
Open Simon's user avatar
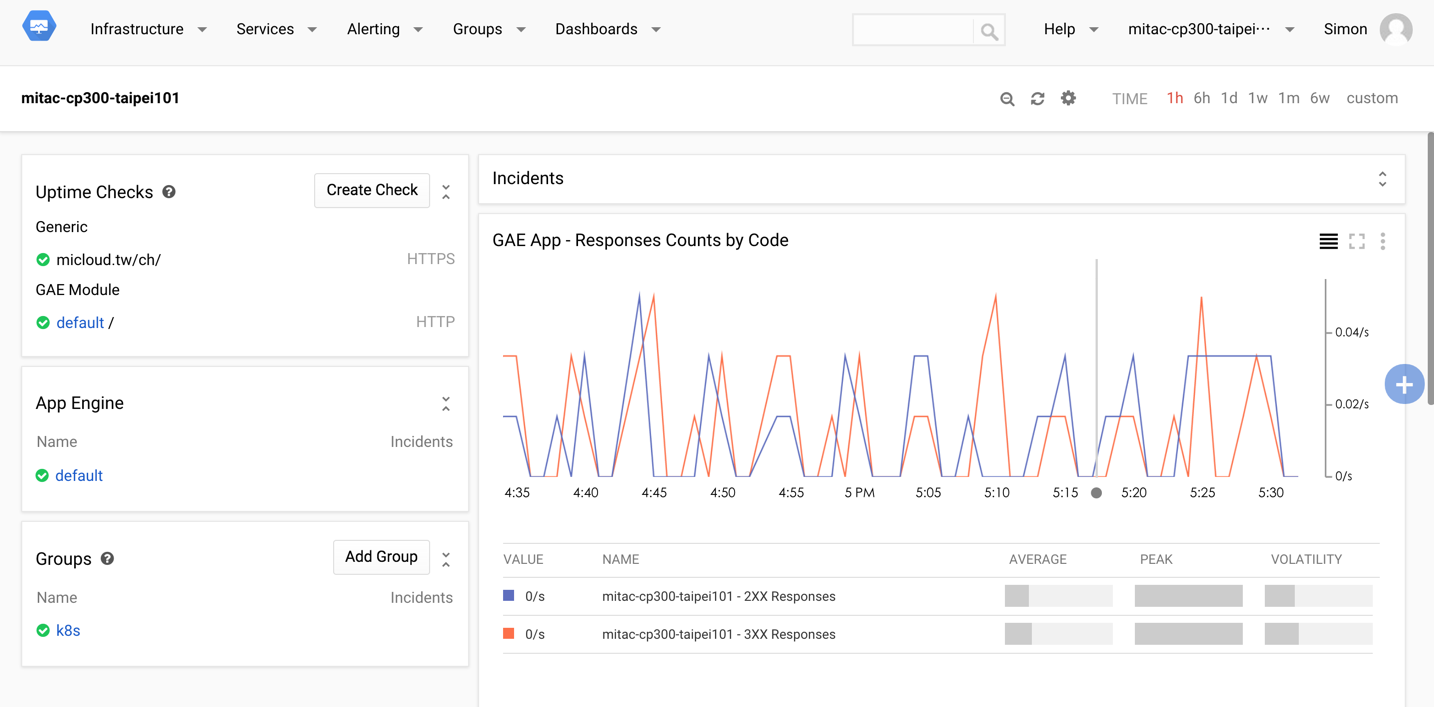pyautogui.click(x=1396, y=29)
